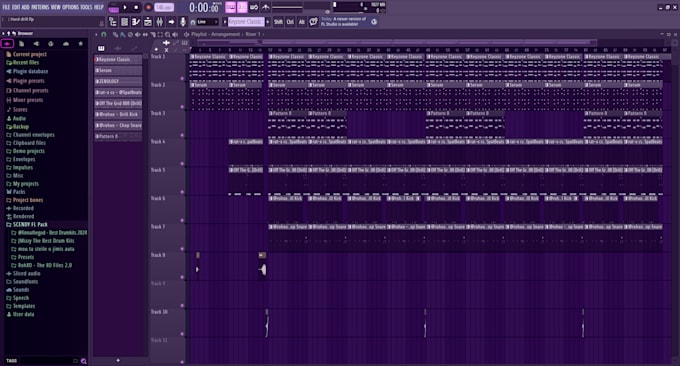Select the Serum pattern in picker list
680x366 pixels.
point(118,70)
